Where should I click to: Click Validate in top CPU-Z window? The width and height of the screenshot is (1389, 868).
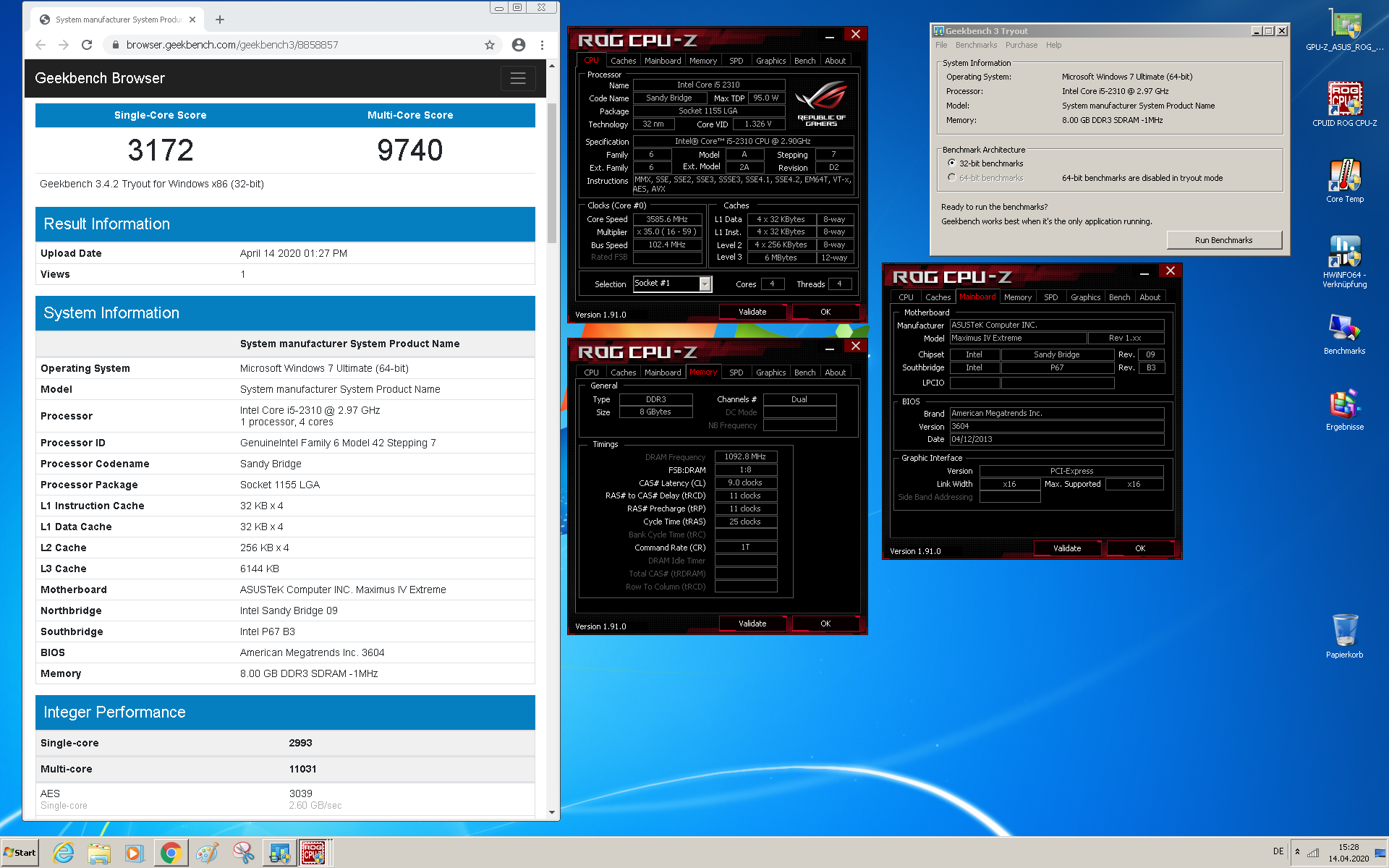(x=752, y=312)
